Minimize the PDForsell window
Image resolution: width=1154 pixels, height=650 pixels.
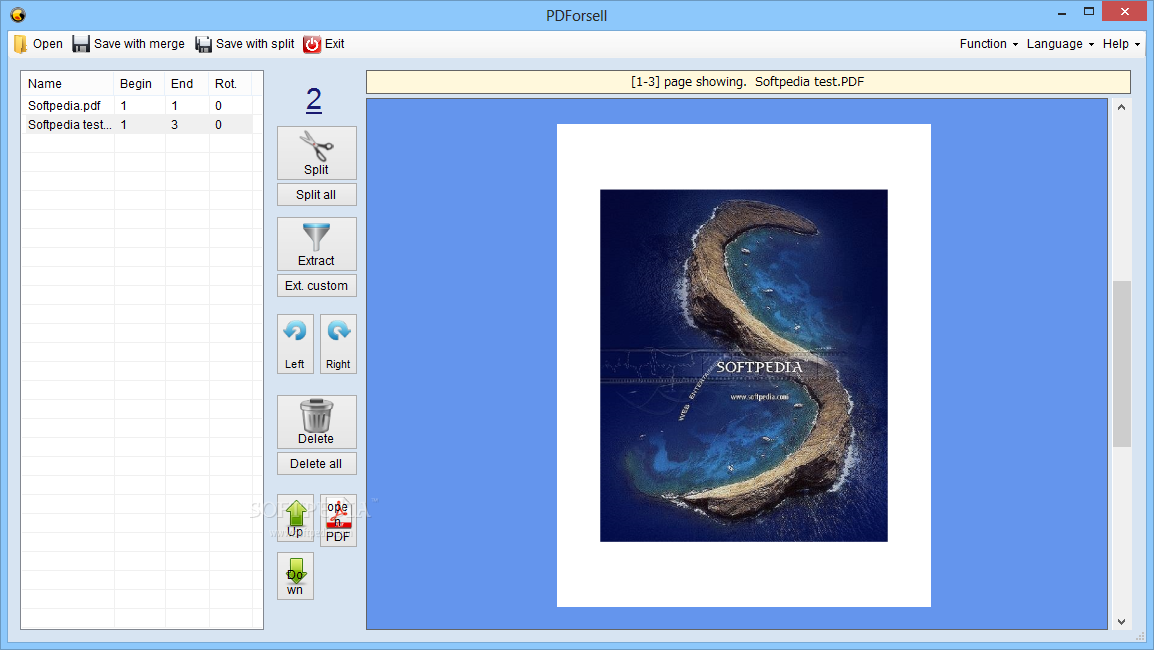tap(1062, 13)
